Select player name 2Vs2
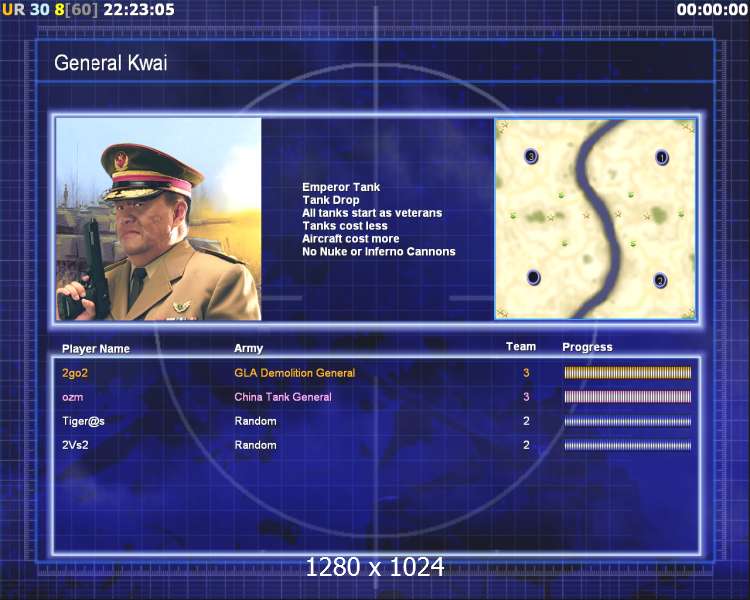Viewport: 750px width, 600px height. (x=75, y=445)
